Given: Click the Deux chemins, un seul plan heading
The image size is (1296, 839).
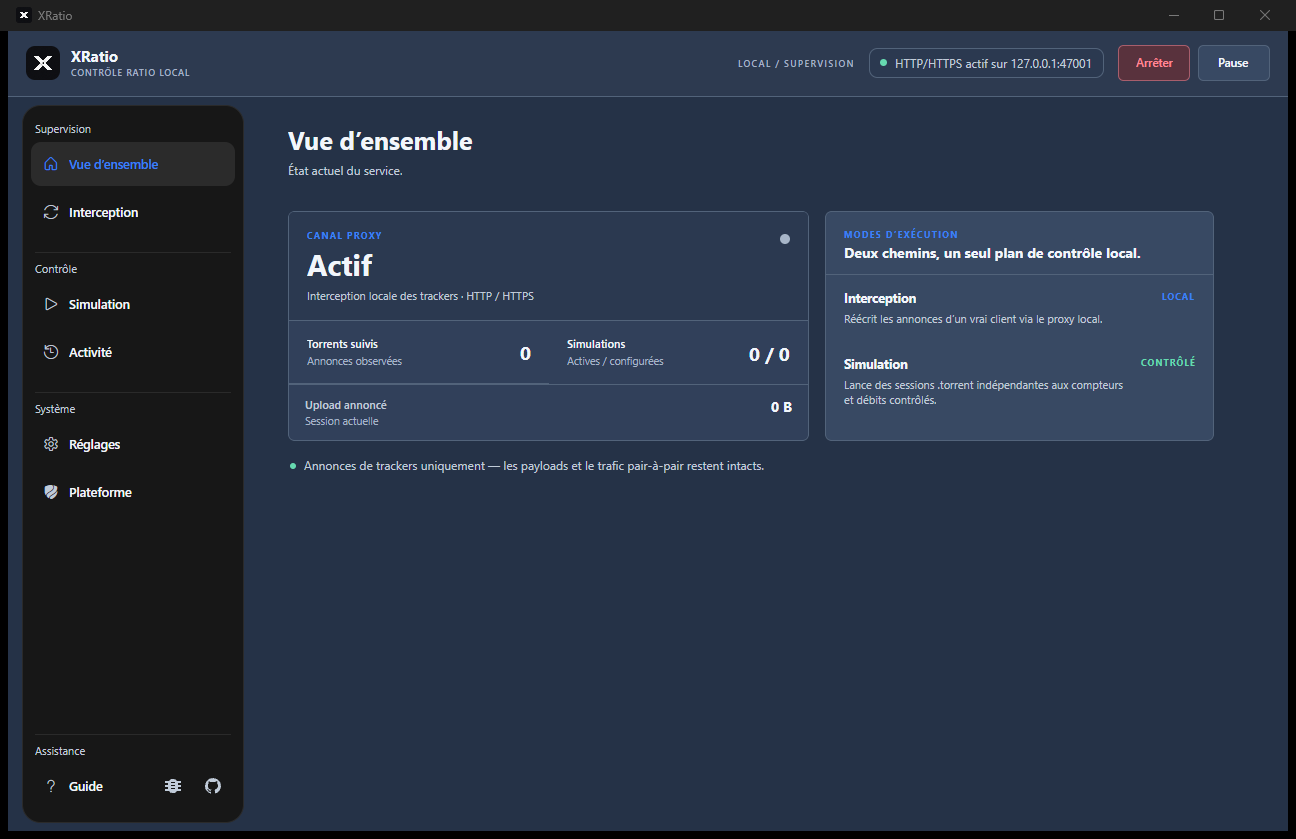Looking at the screenshot, I should (992, 253).
